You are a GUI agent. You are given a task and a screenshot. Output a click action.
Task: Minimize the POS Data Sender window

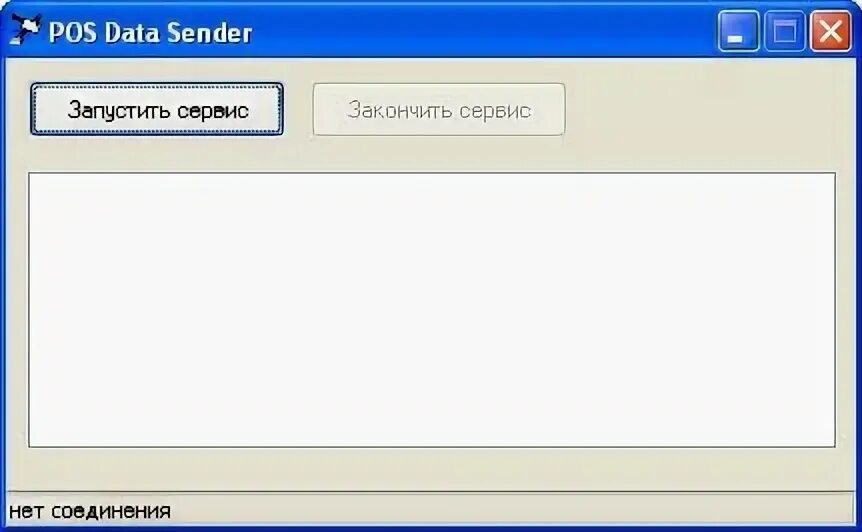738,31
